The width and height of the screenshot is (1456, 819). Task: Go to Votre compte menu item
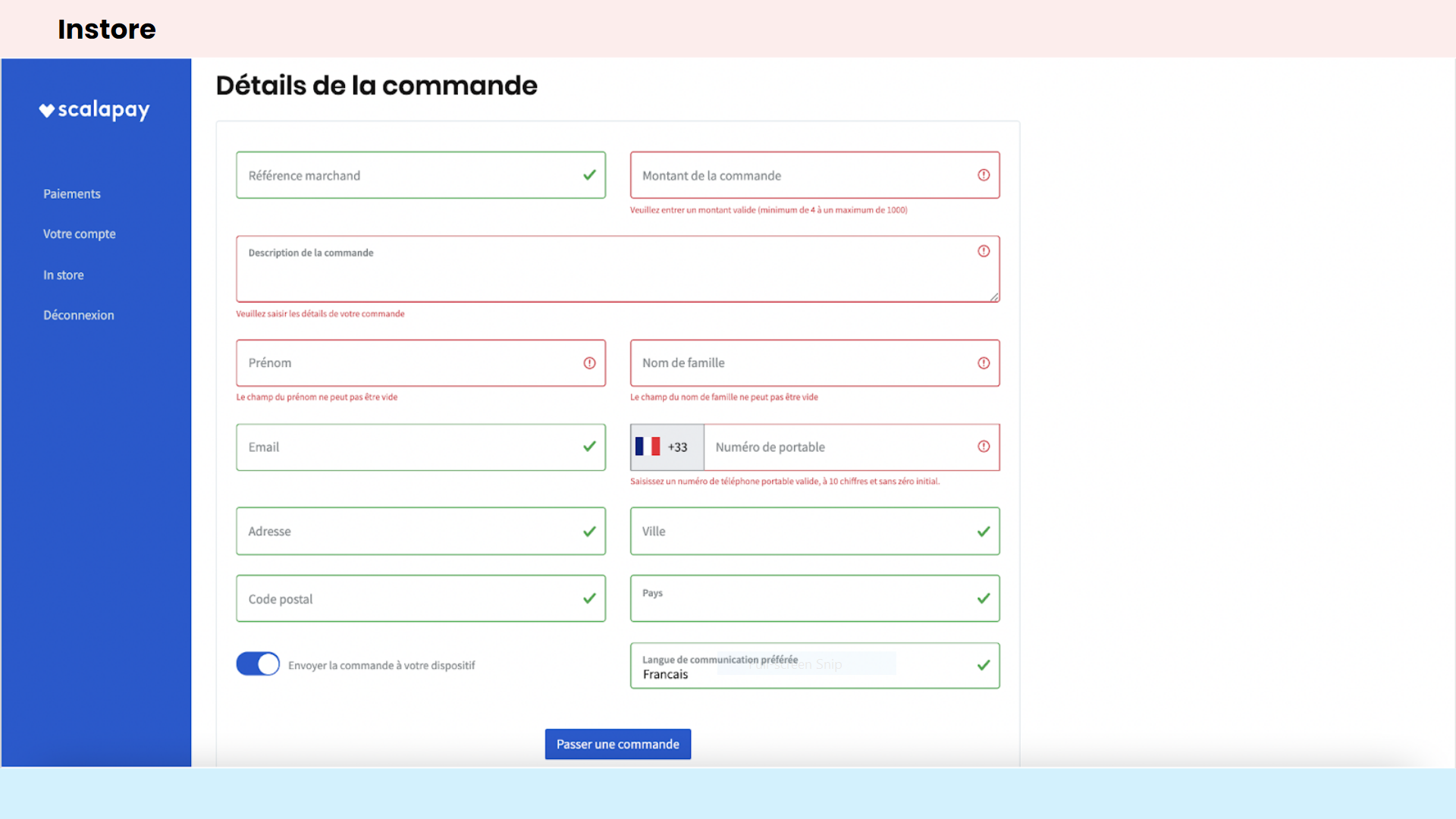click(x=79, y=234)
